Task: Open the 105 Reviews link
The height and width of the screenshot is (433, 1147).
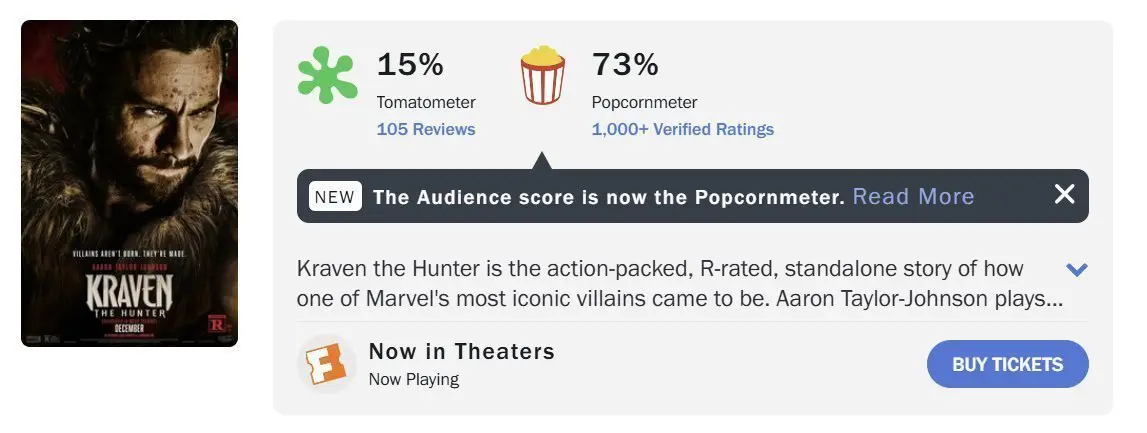Action: (x=426, y=129)
